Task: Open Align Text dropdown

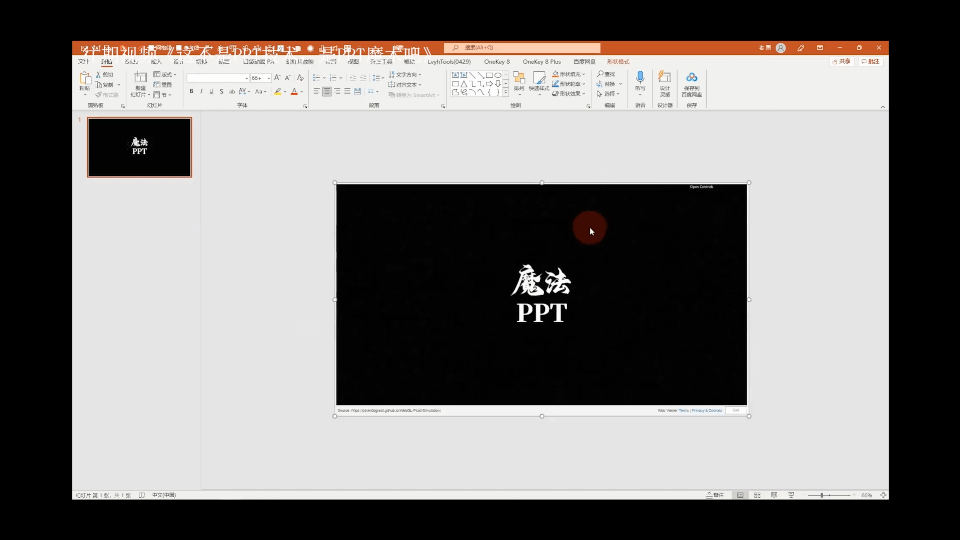Action: [405, 84]
